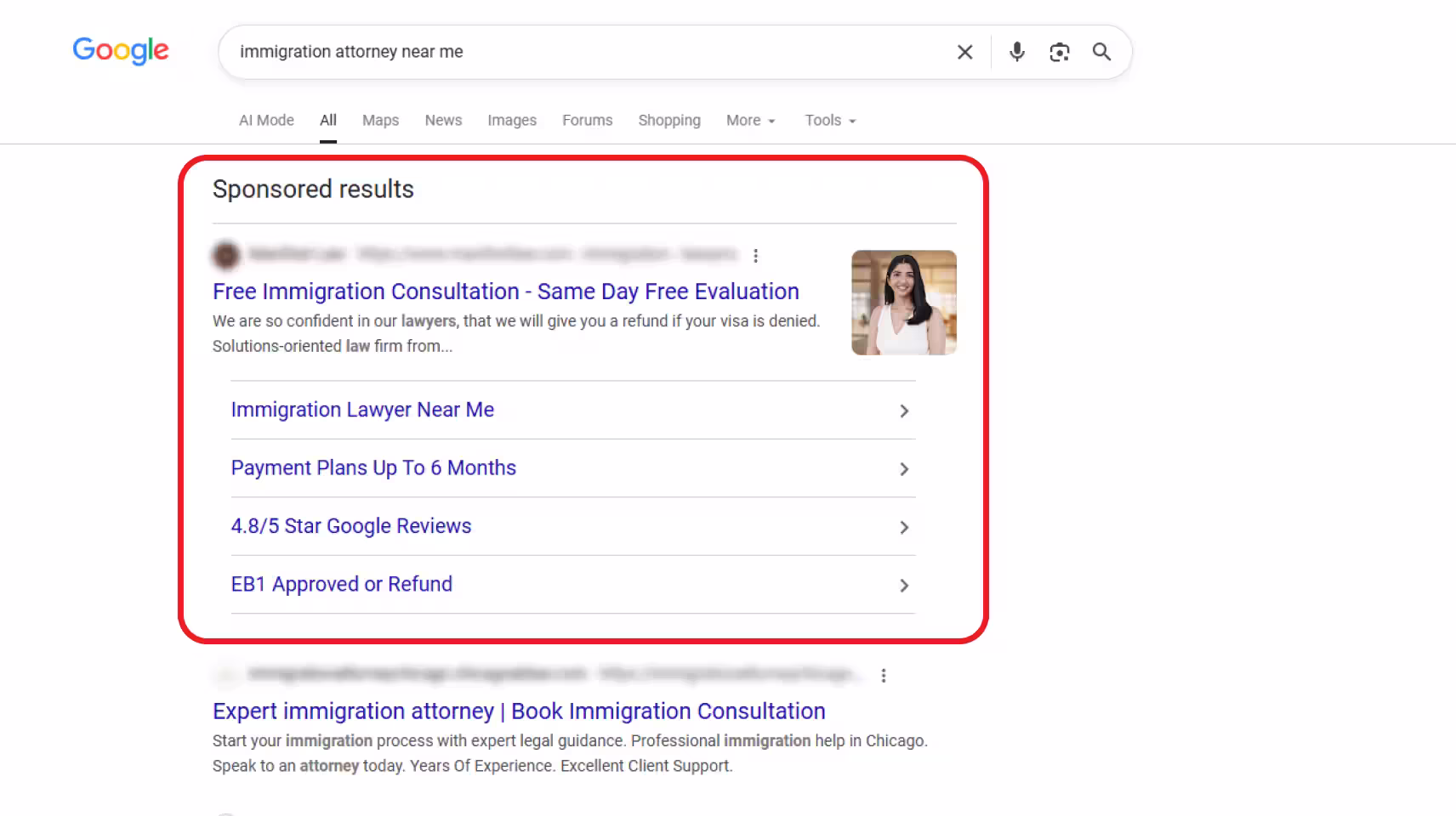Open three-dot menu of first sponsored ad

755,255
